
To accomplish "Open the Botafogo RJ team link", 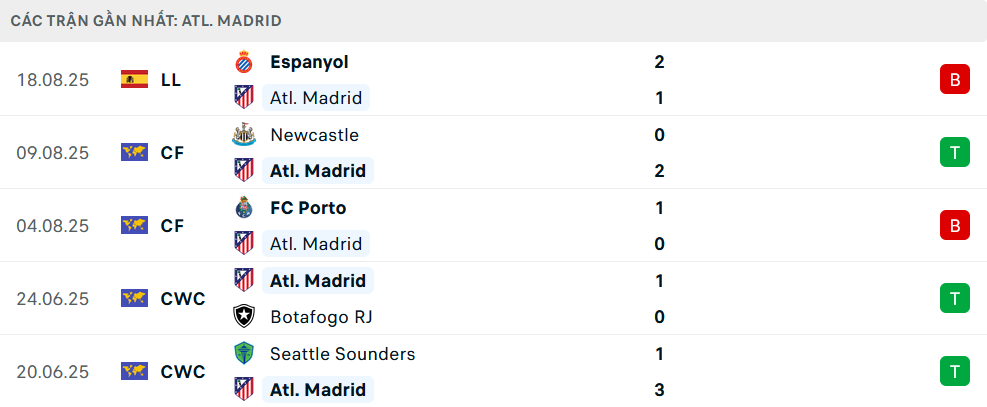I will point(321,316).
